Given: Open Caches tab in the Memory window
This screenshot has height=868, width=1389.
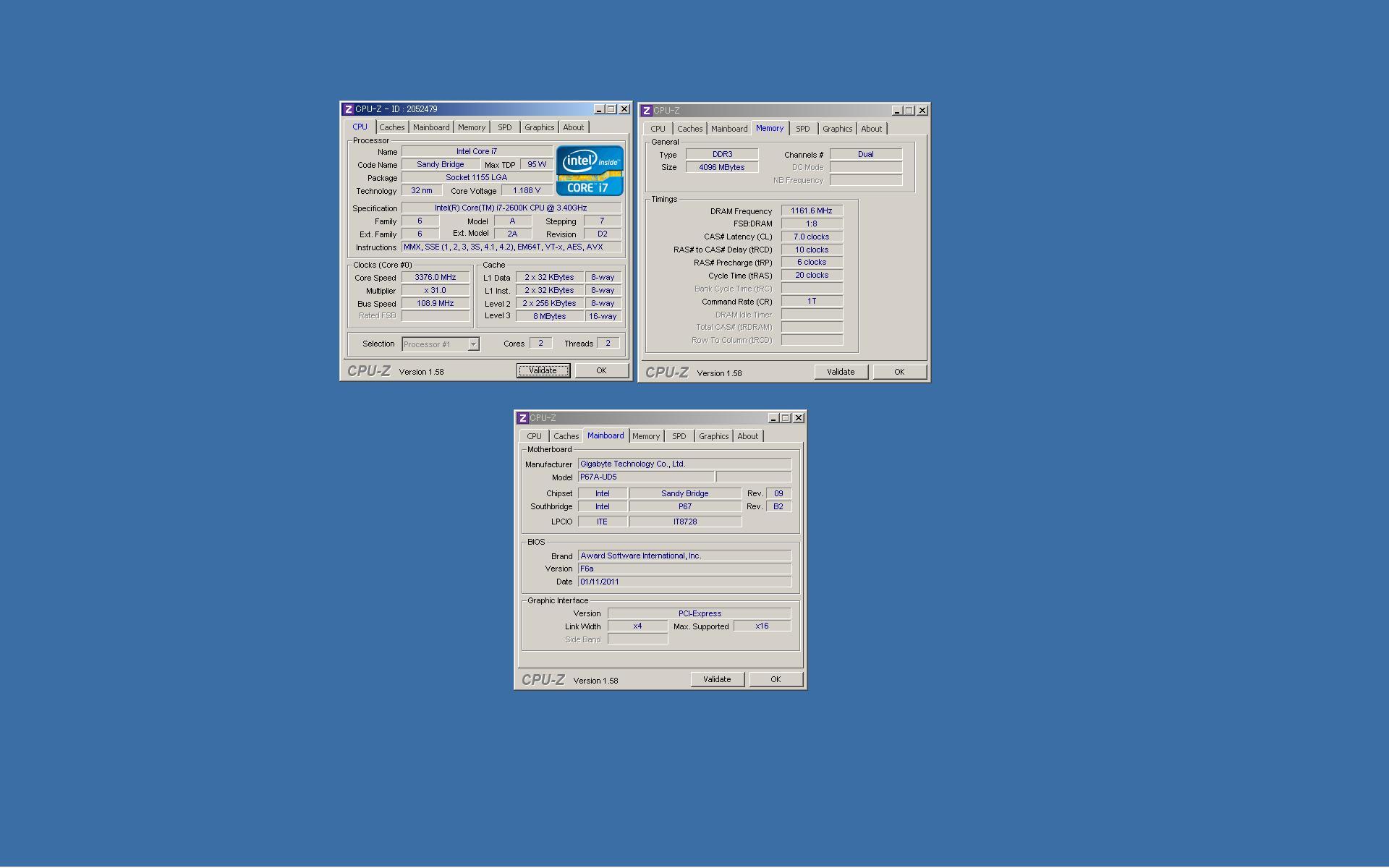Looking at the screenshot, I should click(690, 129).
